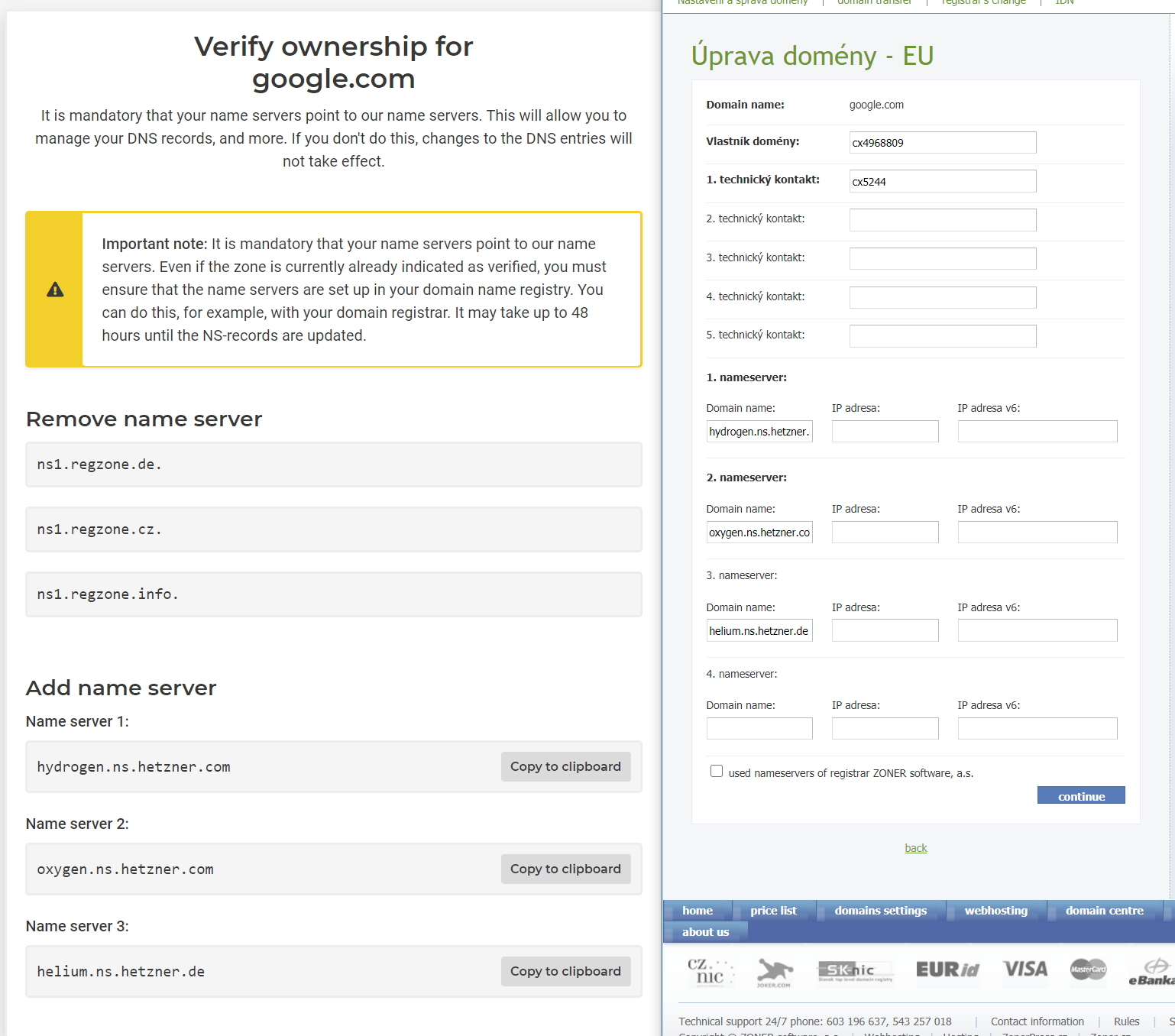Click the MasterCard logo
The image size is (1175, 1036).
pyautogui.click(x=1088, y=970)
